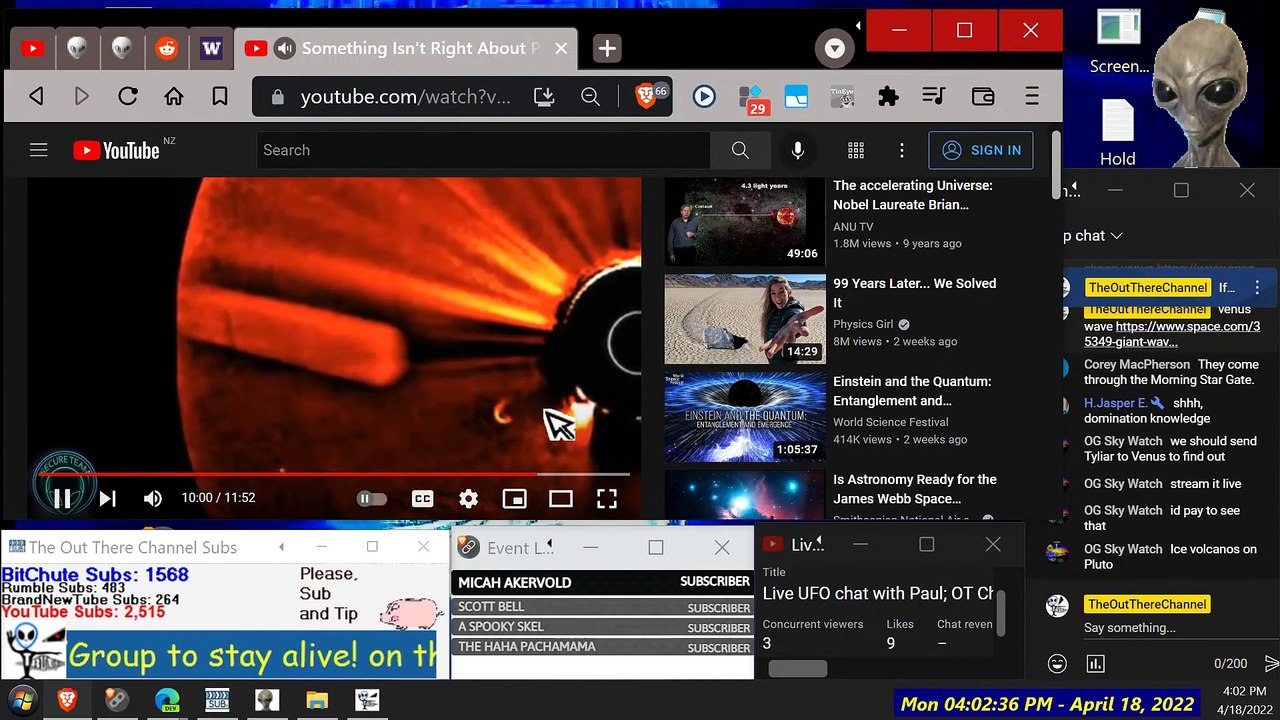Select SCOTT BELL subscriber row
Viewport: 1280px width, 720px height.
603,607
